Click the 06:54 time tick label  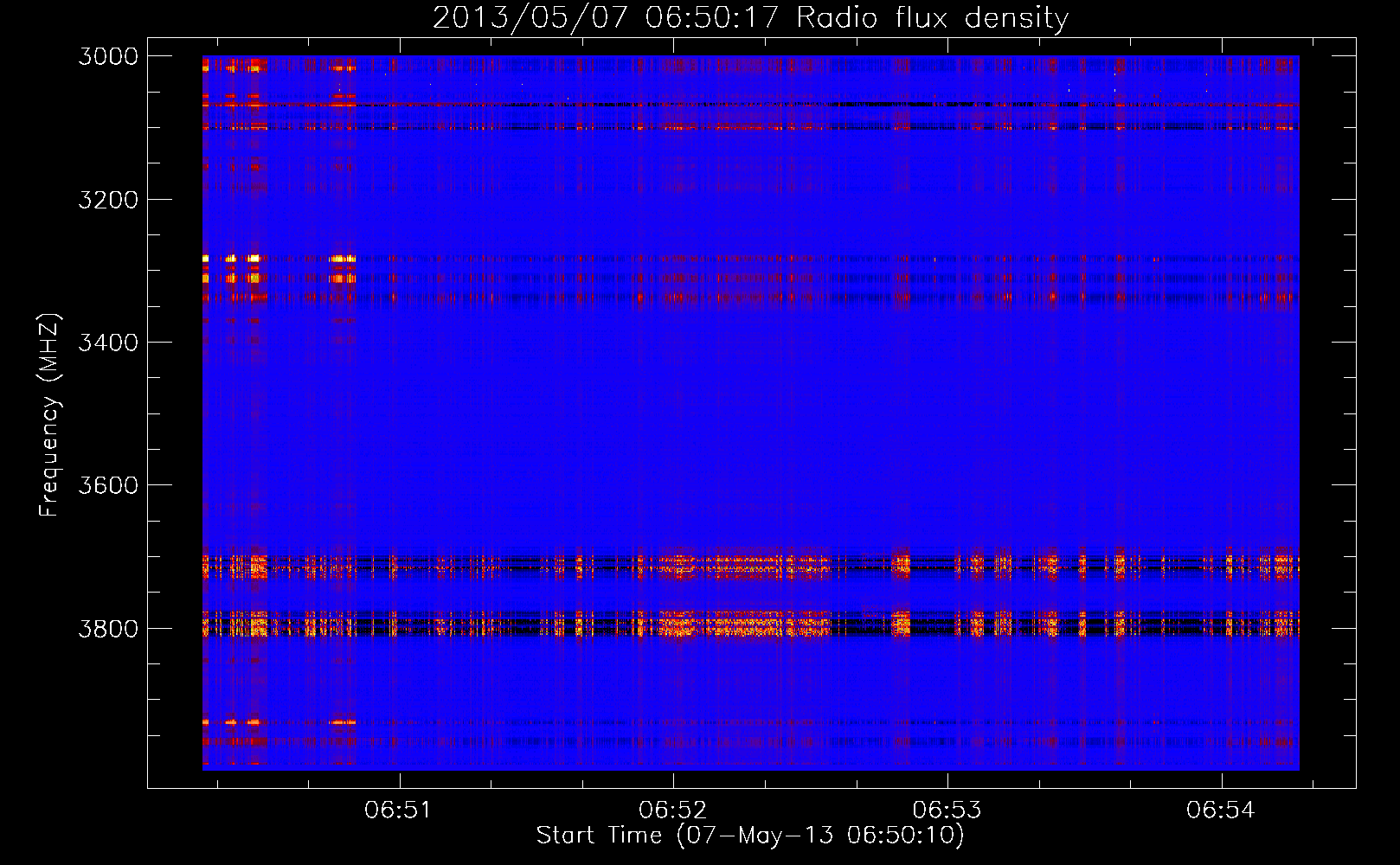pyautogui.click(x=1221, y=810)
